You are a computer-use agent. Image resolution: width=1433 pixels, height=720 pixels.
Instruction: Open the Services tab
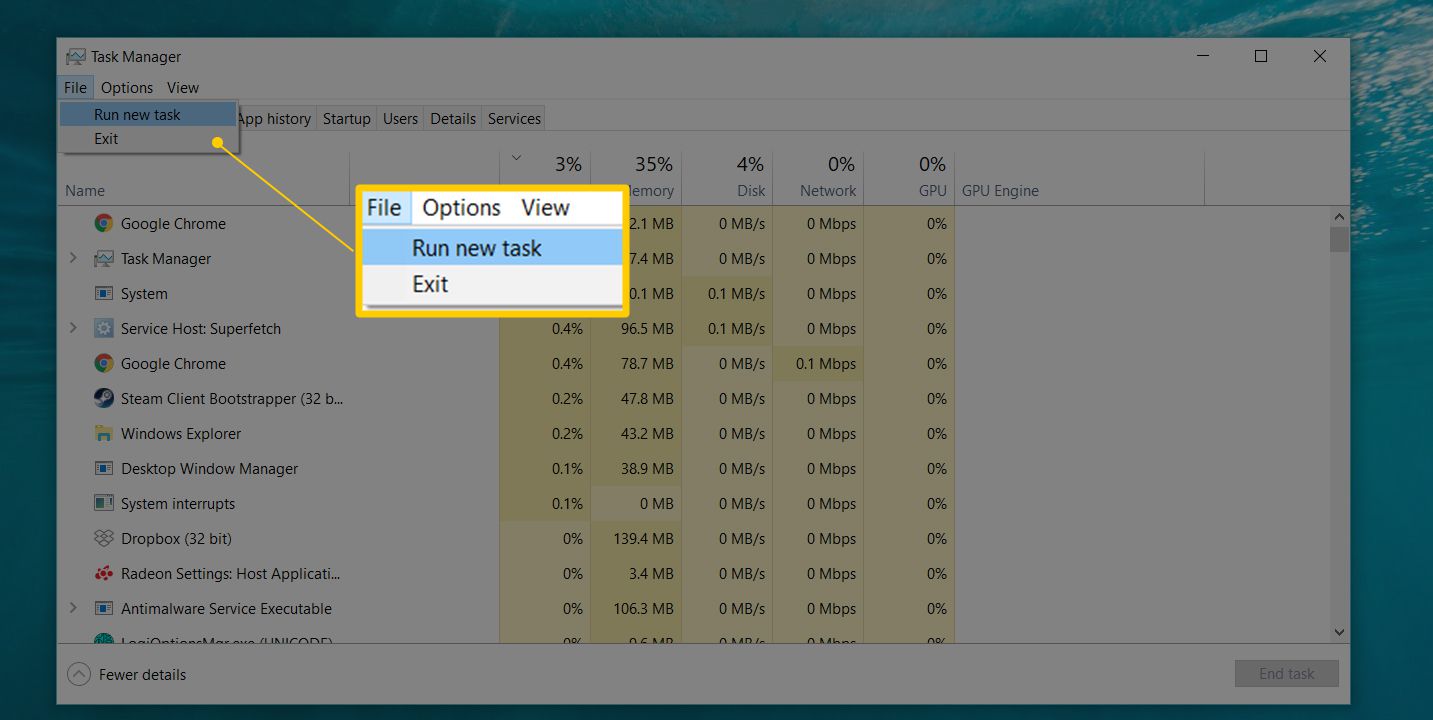(x=514, y=119)
